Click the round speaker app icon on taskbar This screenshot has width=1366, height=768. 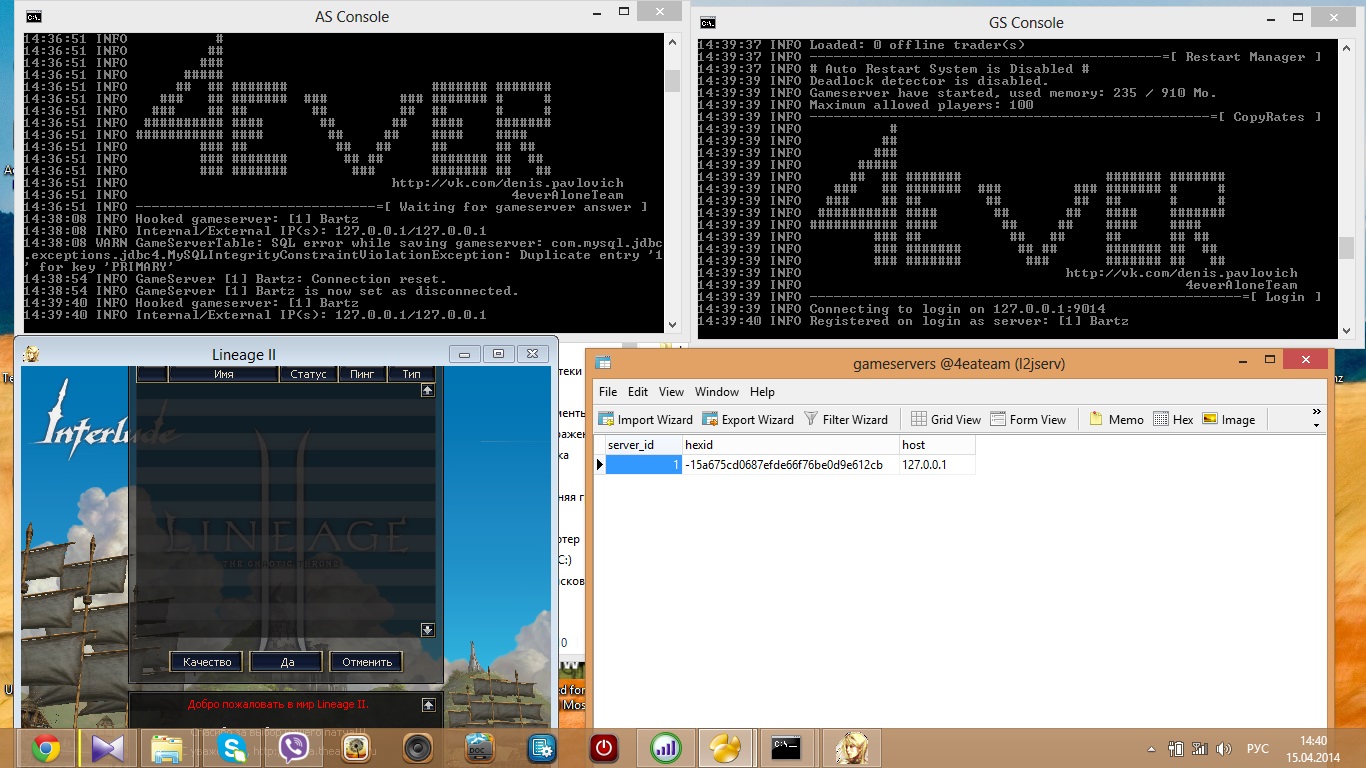[x=417, y=748]
